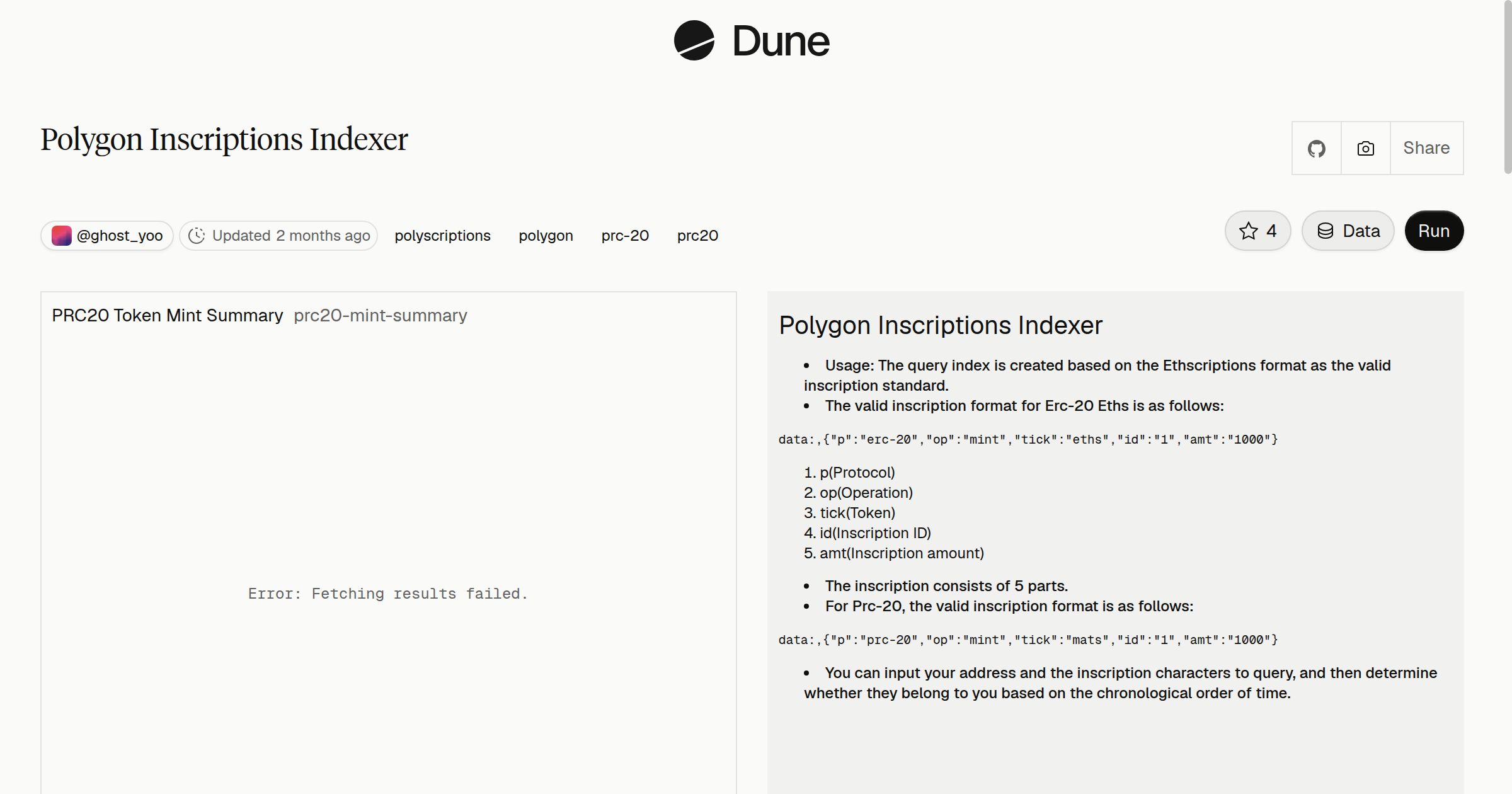Open the @ghost_yoo author profile

pyautogui.click(x=107, y=236)
